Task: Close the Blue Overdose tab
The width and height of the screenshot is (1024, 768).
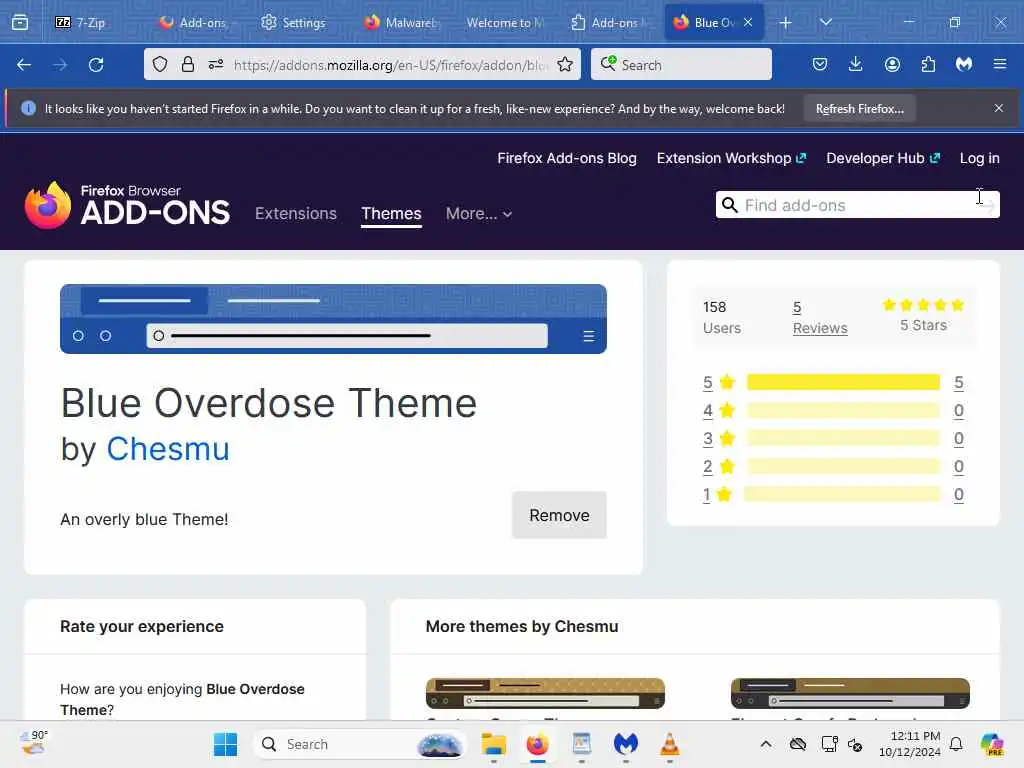Action: pos(748,22)
